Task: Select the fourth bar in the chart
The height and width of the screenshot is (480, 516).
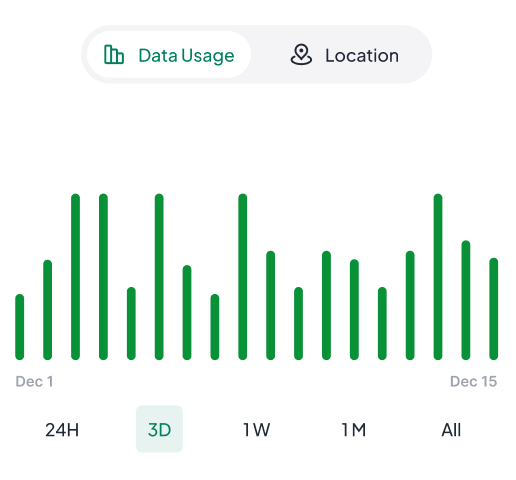Action: click(103, 277)
